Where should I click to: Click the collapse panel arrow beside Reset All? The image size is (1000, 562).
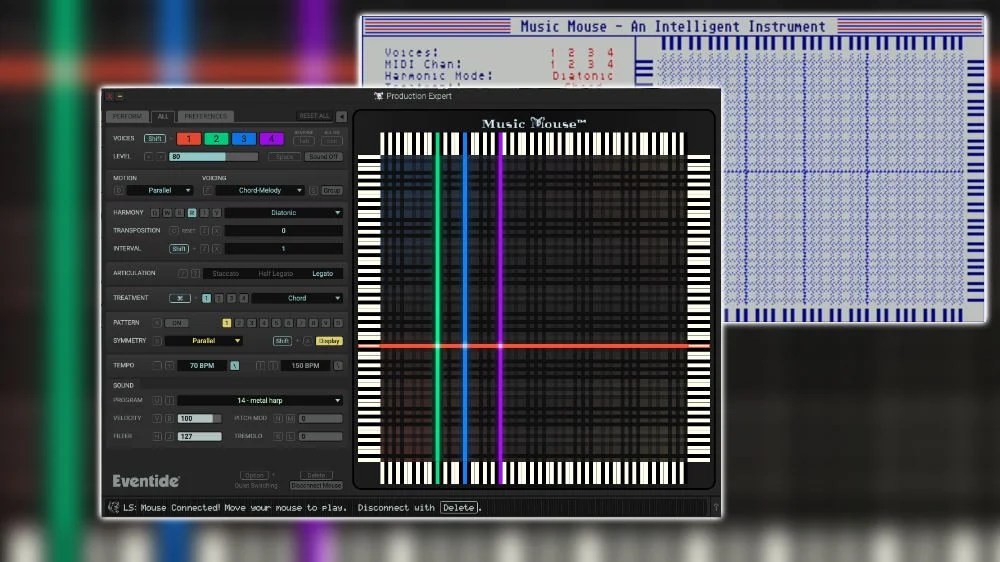(341, 116)
